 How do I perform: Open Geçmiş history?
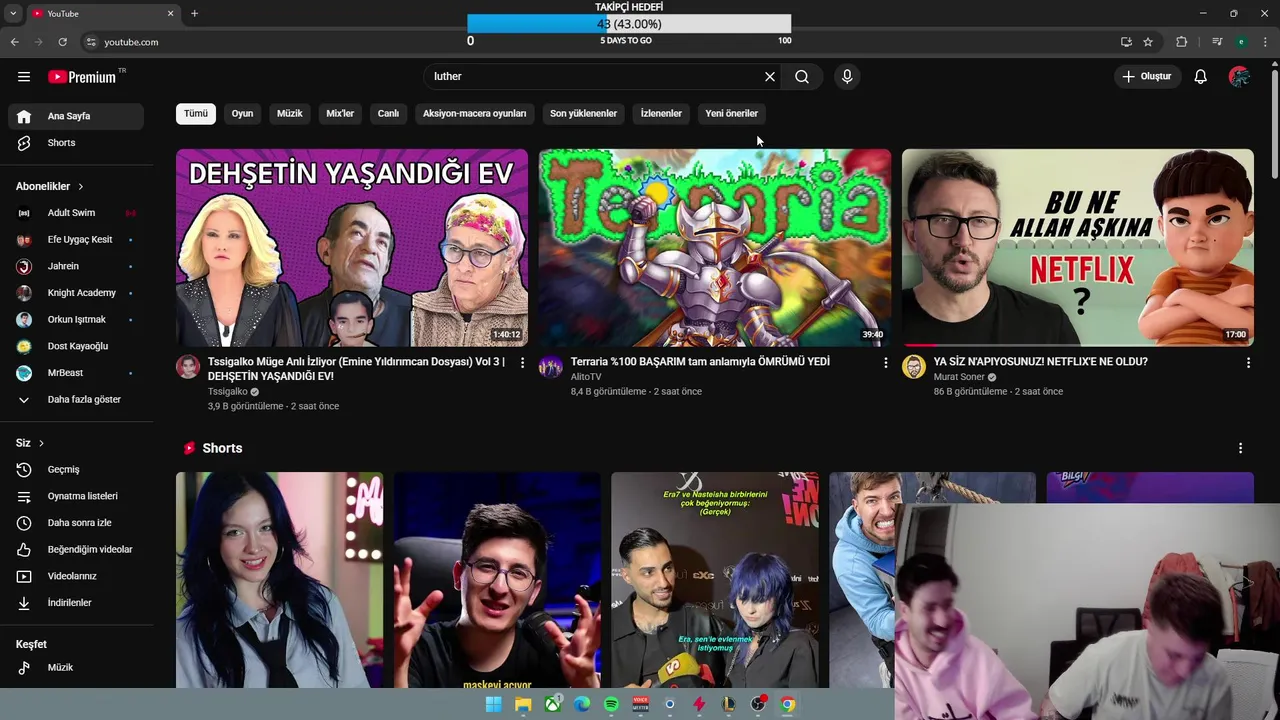[x=76, y=470]
